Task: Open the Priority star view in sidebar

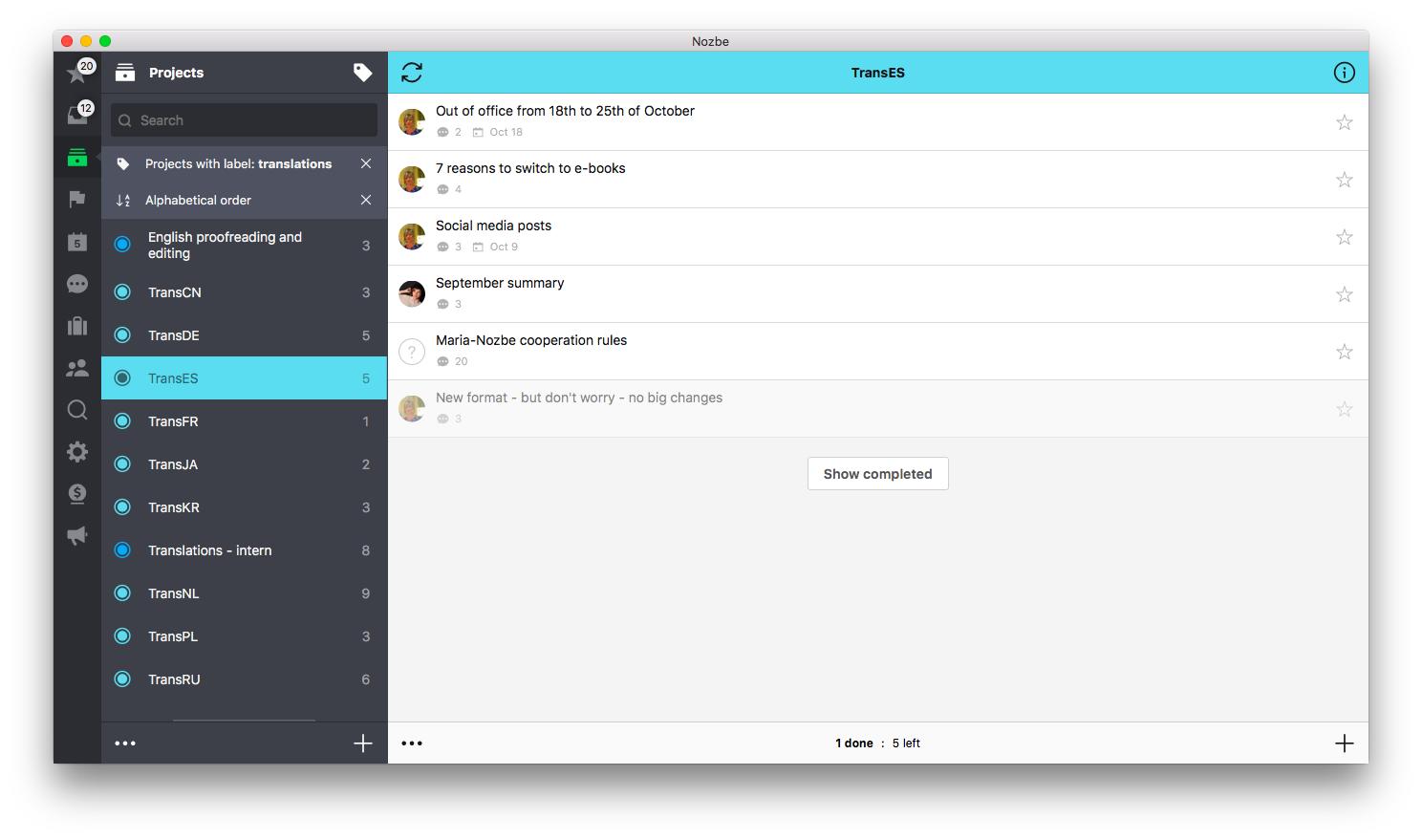Action: click(77, 73)
